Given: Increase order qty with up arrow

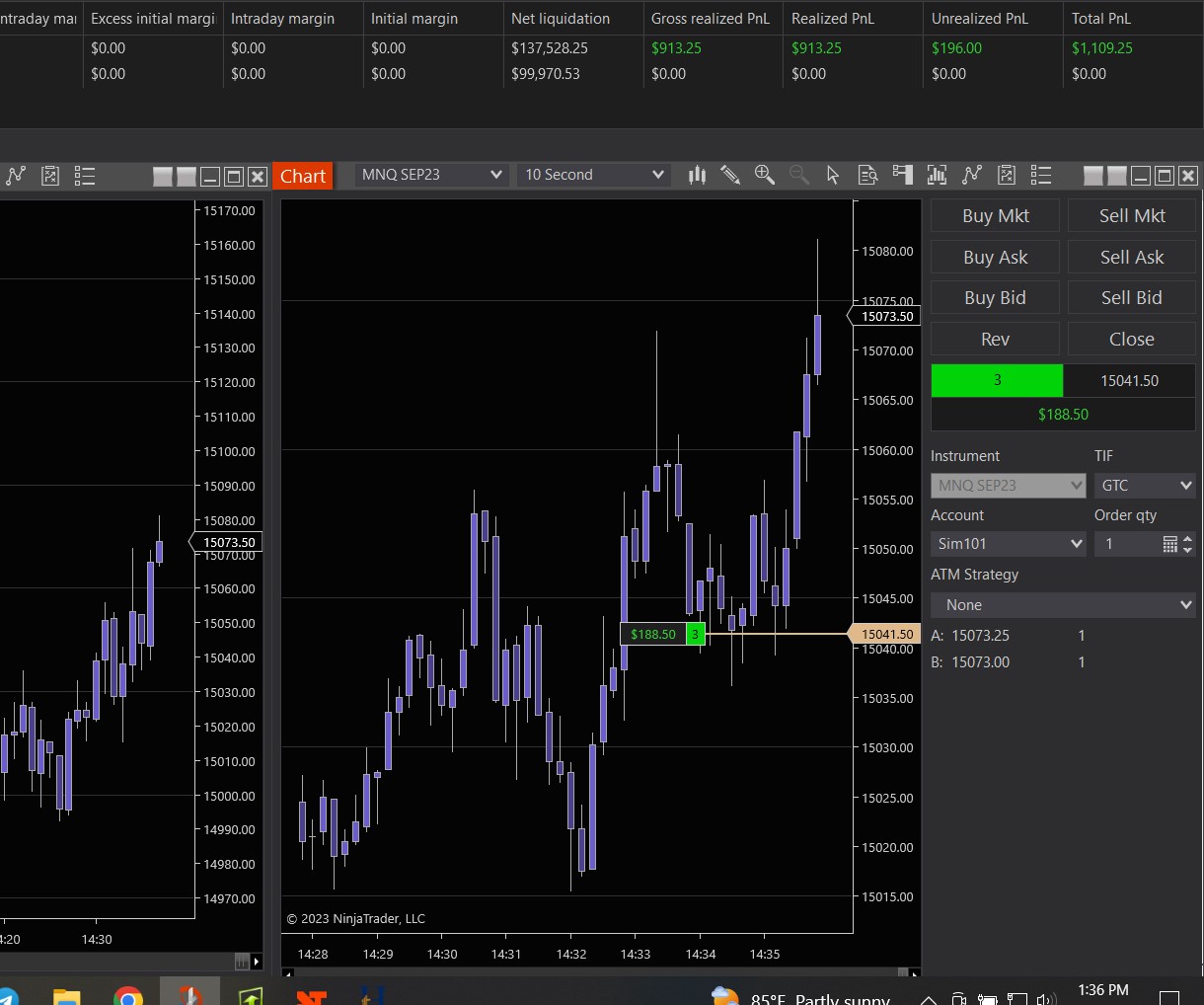Looking at the screenshot, I should point(1187,539).
